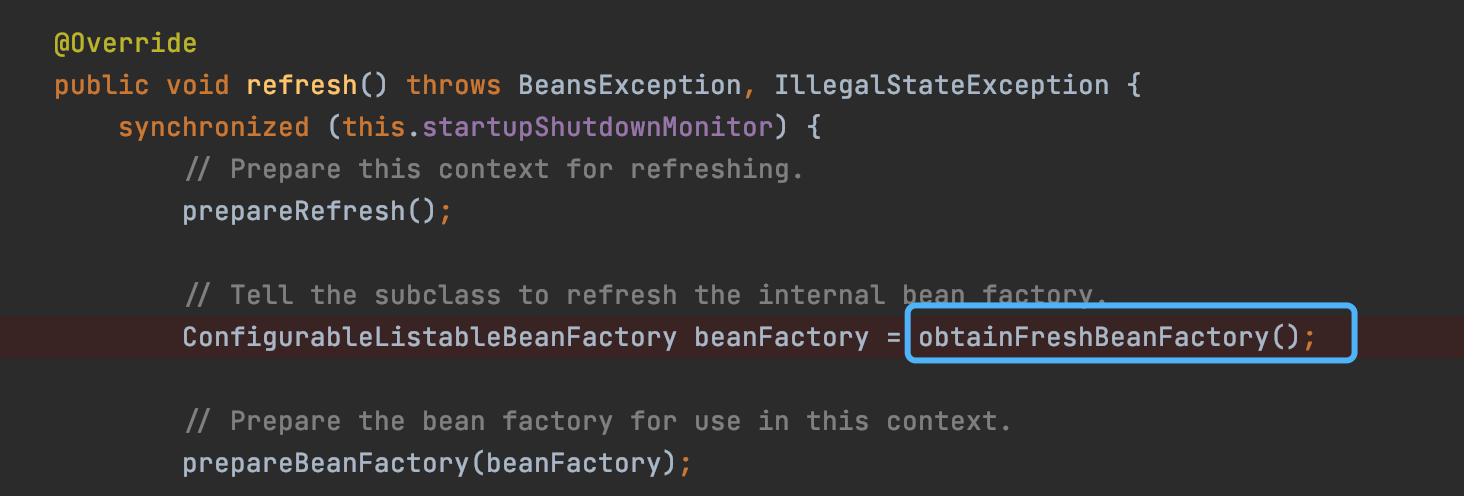Click the beanFactory variable declaration

point(782,337)
